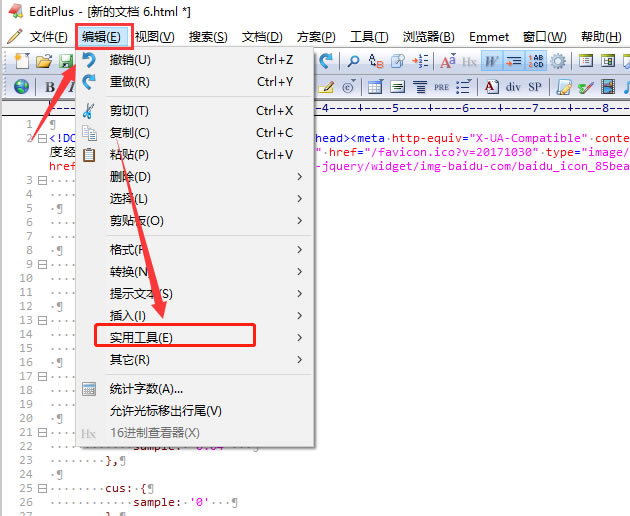Click the New document toolbar icon
Screen dimensions: 630x516
[22, 61]
